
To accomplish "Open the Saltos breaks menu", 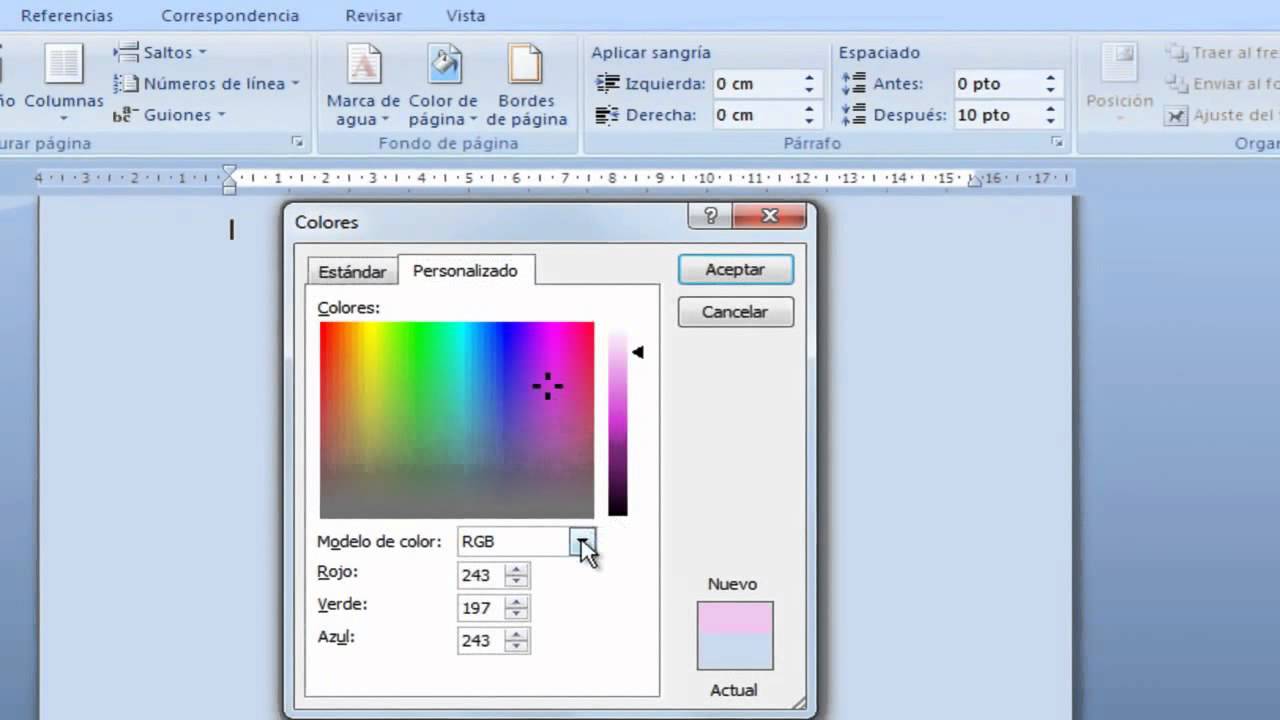I will [x=160, y=52].
